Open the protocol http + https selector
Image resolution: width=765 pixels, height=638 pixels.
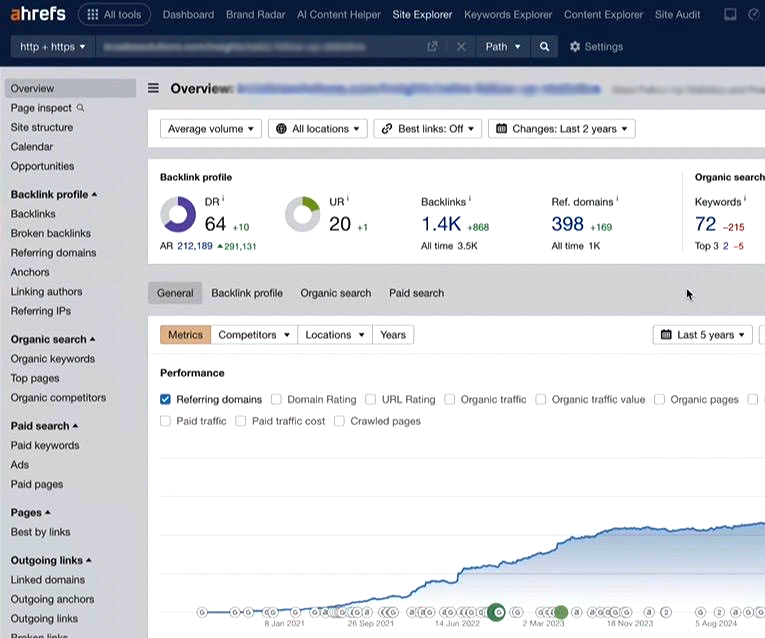[53, 47]
